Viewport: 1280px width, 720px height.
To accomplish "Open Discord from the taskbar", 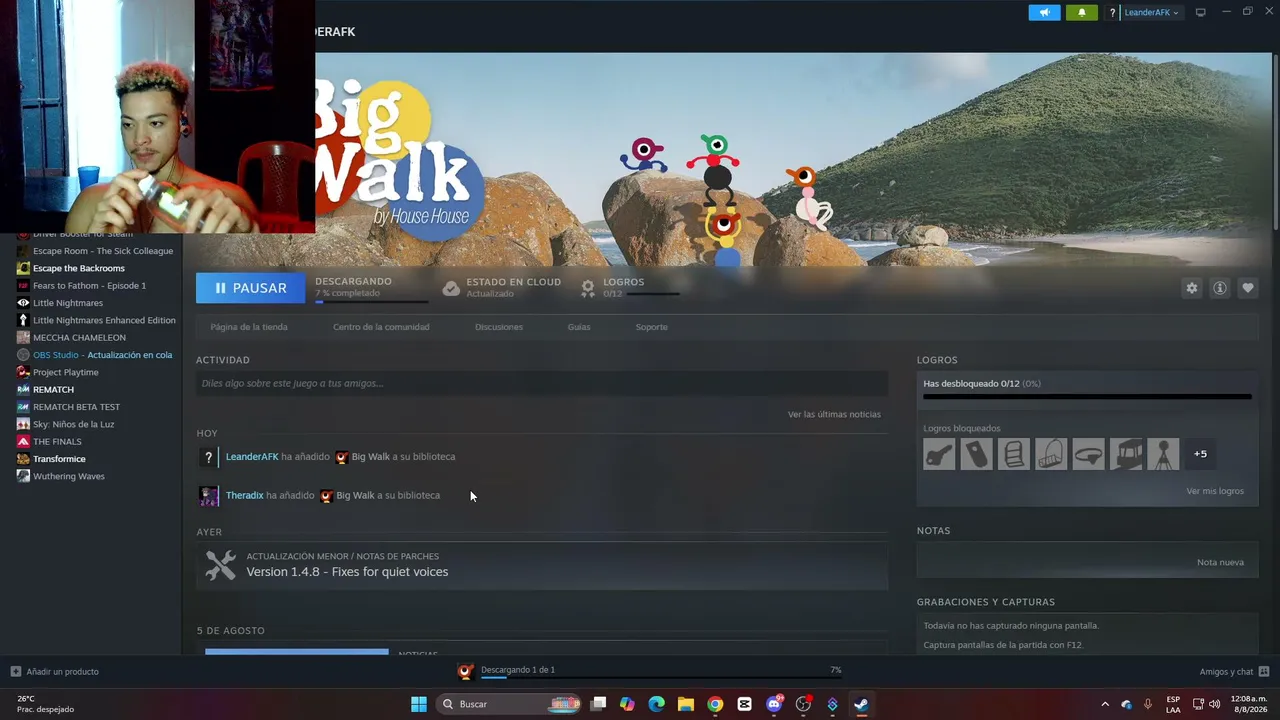I will (x=774, y=704).
